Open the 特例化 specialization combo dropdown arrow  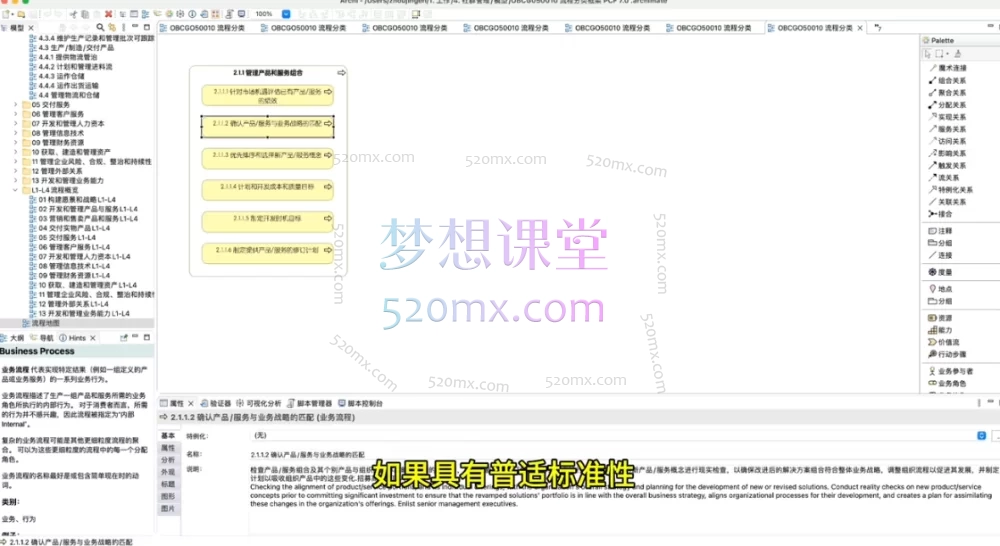point(982,436)
